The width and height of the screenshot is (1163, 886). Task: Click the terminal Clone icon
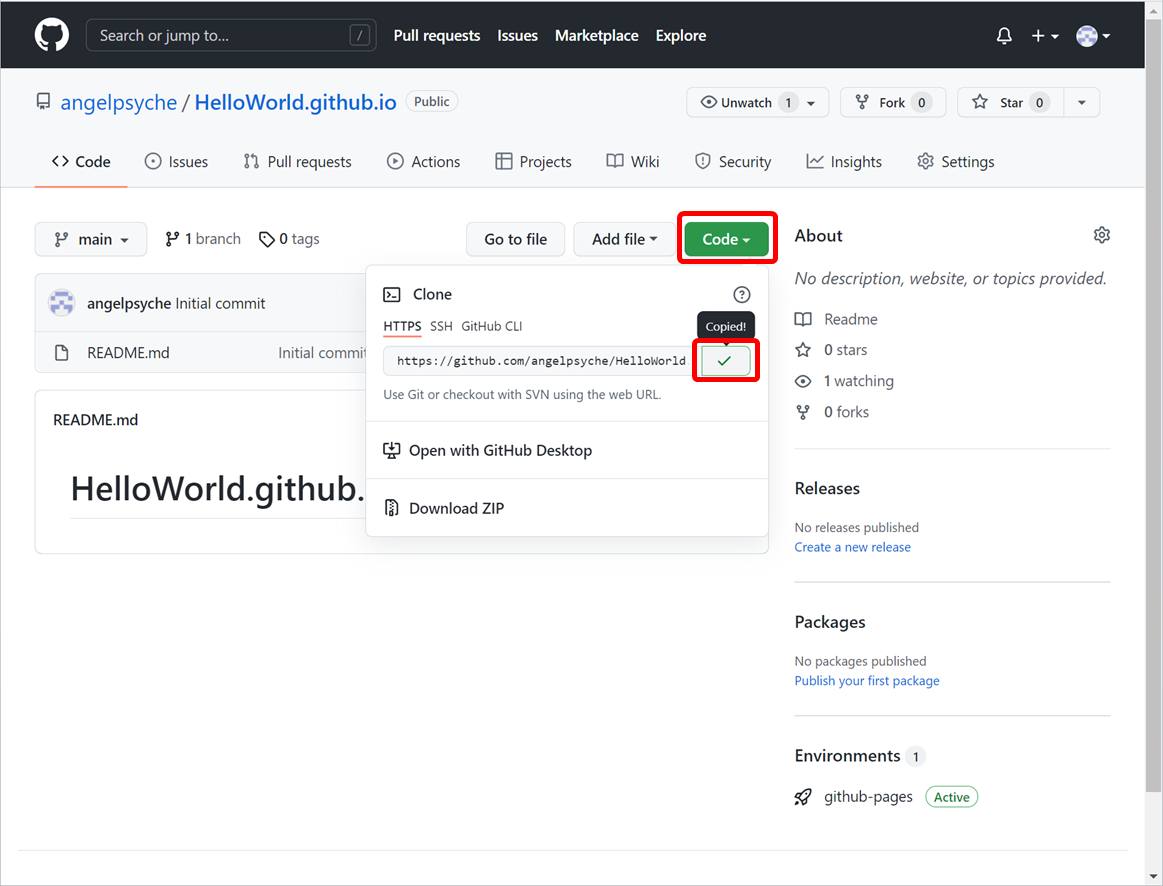click(392, 294)
